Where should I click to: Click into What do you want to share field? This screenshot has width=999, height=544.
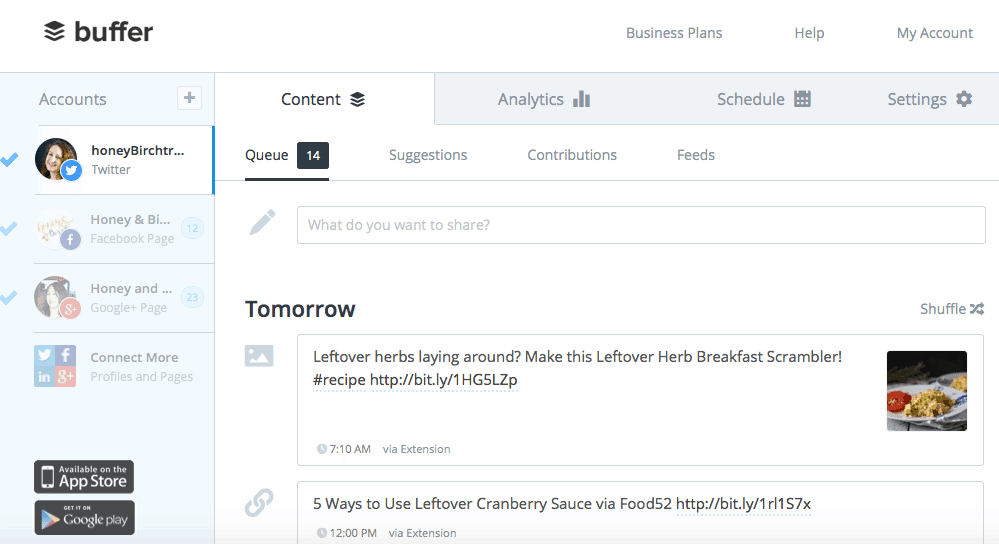[641, 225]
